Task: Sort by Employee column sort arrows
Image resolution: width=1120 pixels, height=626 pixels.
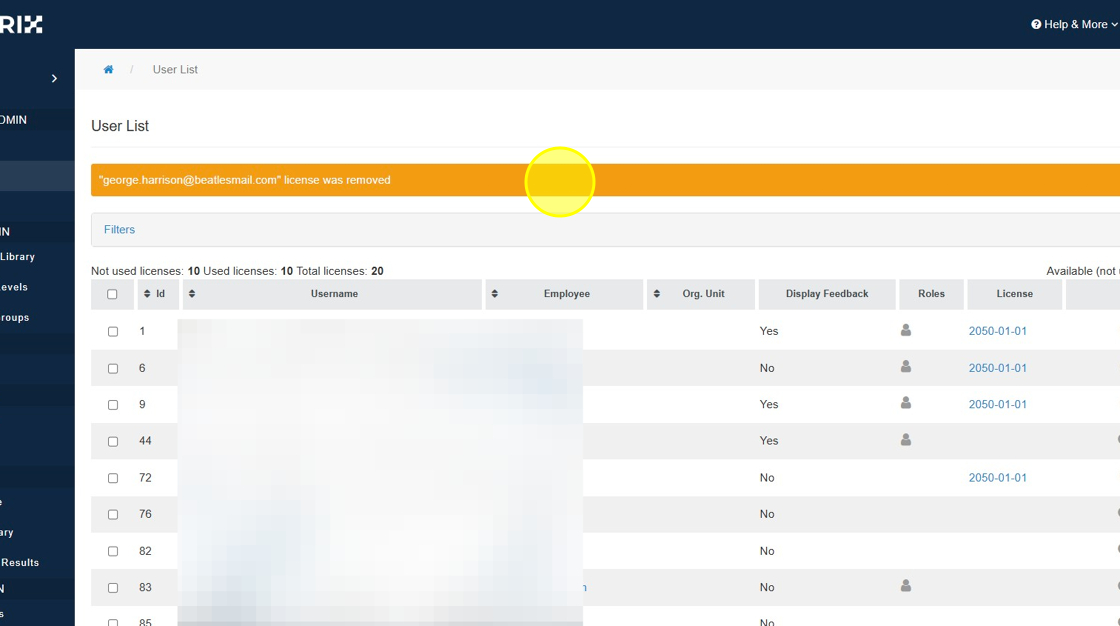Action: tap(494, 294)
